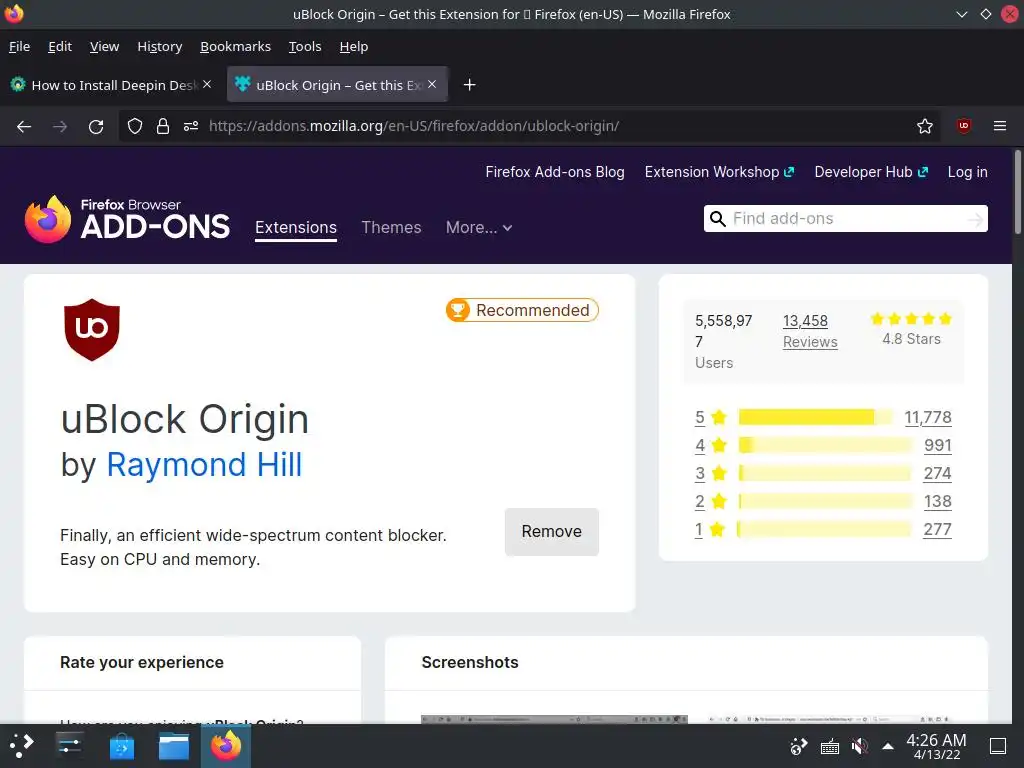Click the address bar URL
1024x768 pixels.
coord(414,126)
